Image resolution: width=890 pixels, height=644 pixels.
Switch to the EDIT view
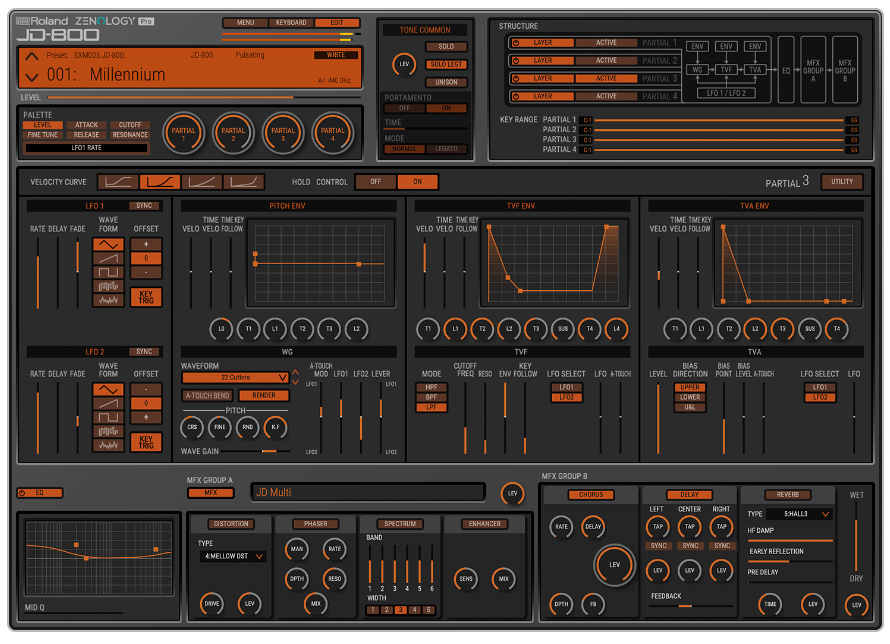coord(337,23)
